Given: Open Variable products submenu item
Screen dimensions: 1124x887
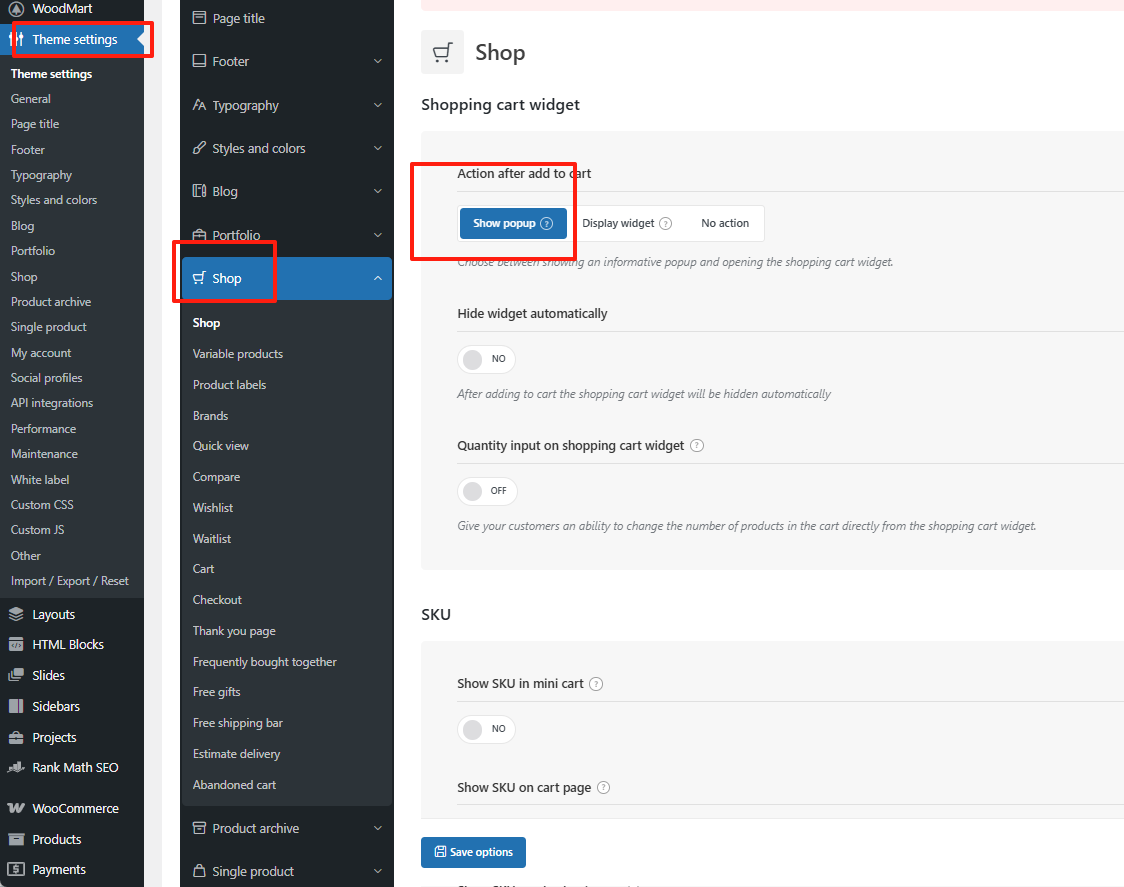Looking at the screenshot, I should [238, 354].
